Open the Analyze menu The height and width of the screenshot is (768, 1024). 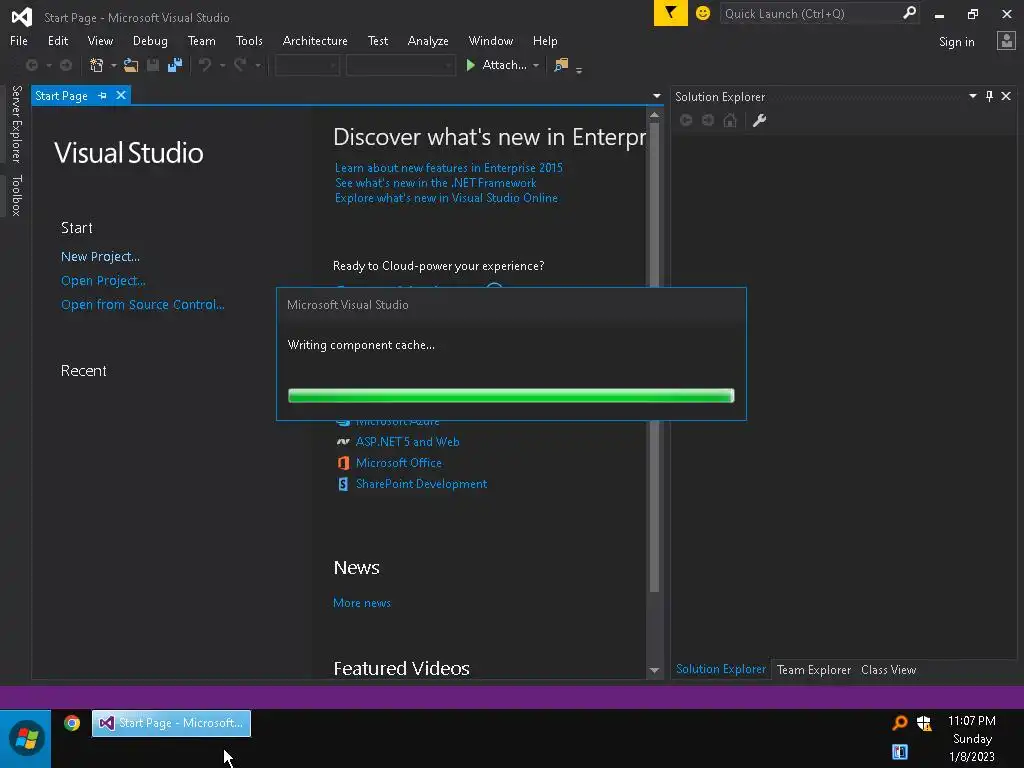[x=428, y=40]
